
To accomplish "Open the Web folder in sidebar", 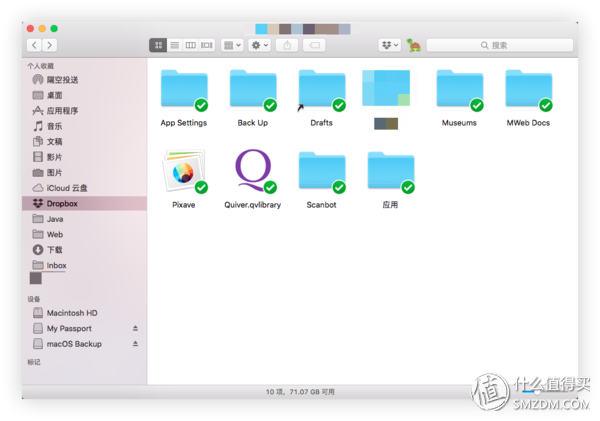I will point(84,234).
